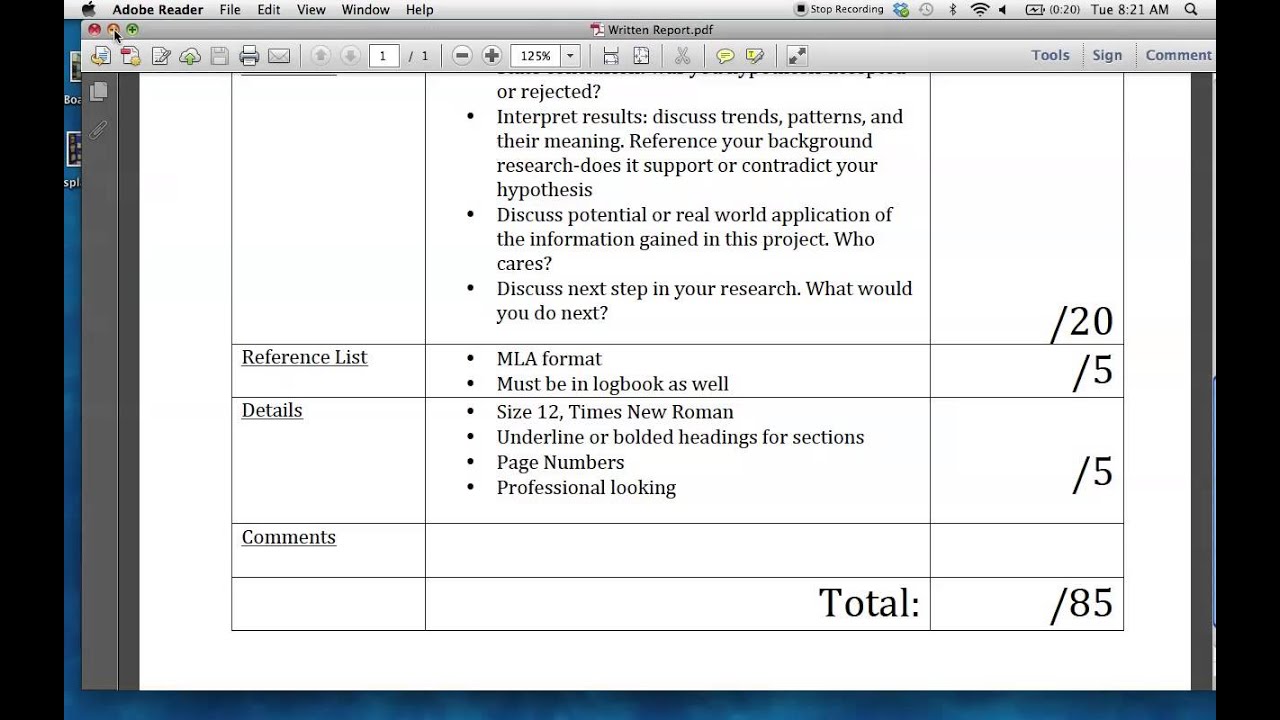Open Time Machine clock menu icon
This screenshot has height=720, width=1280.
pos(927,9)
